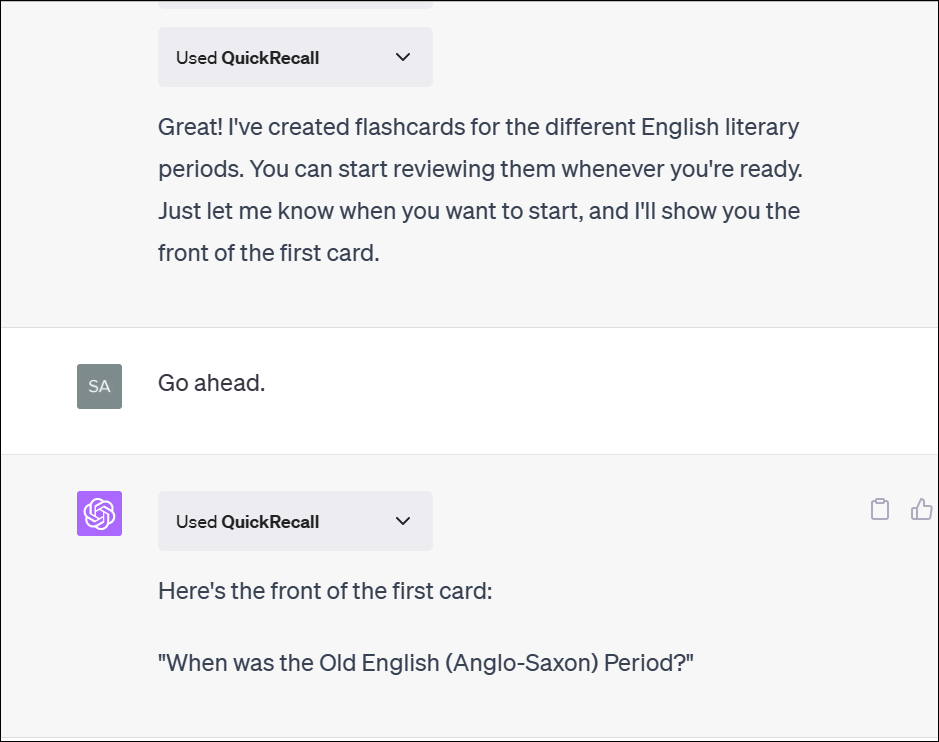
Task: Click the purple ChatGPT logo avatar
Action: coord(99,513)
